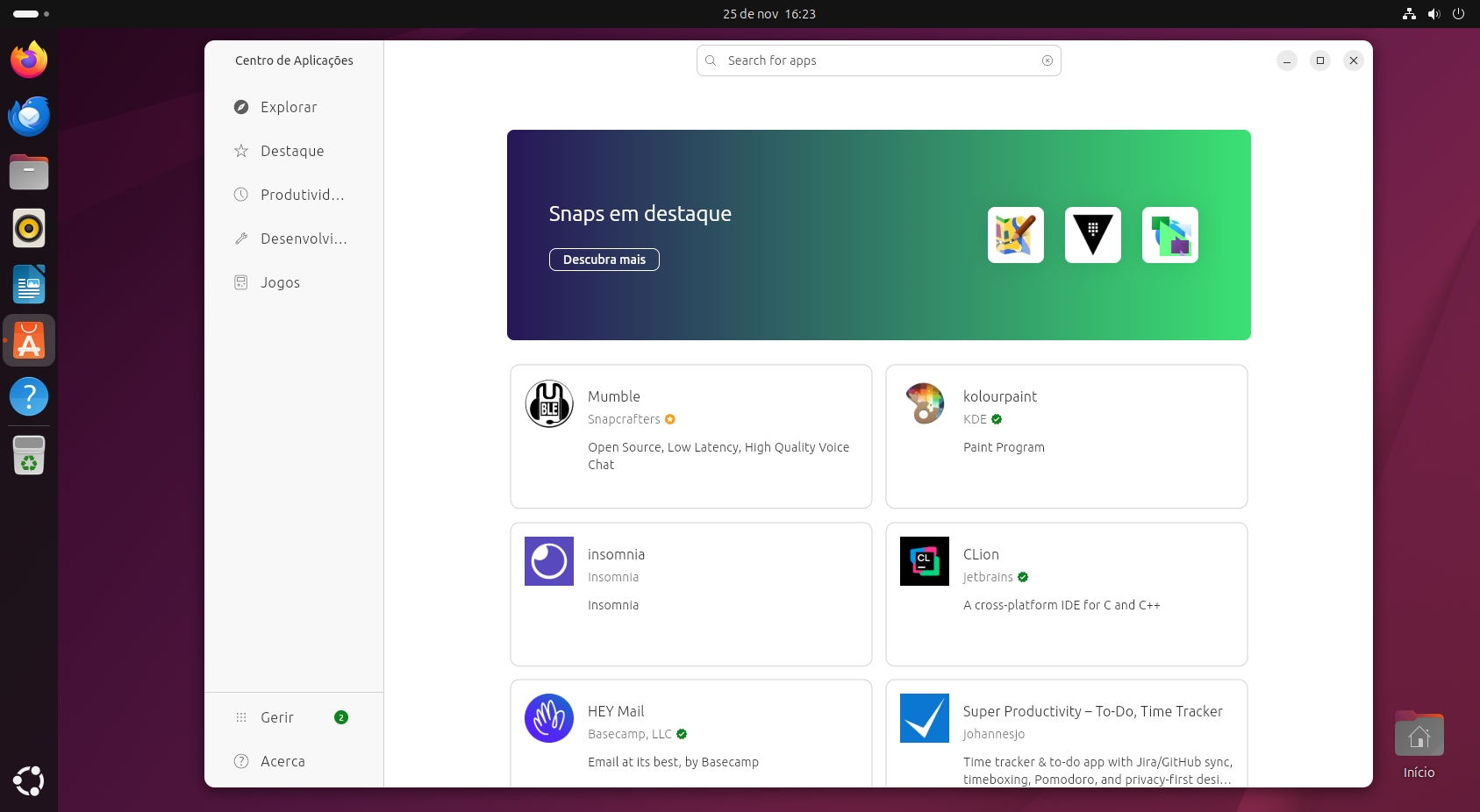The height and width of the screenshot is (812, 1480).
Task: Click the Insomnia purple app icon
Action: point(548,561)
